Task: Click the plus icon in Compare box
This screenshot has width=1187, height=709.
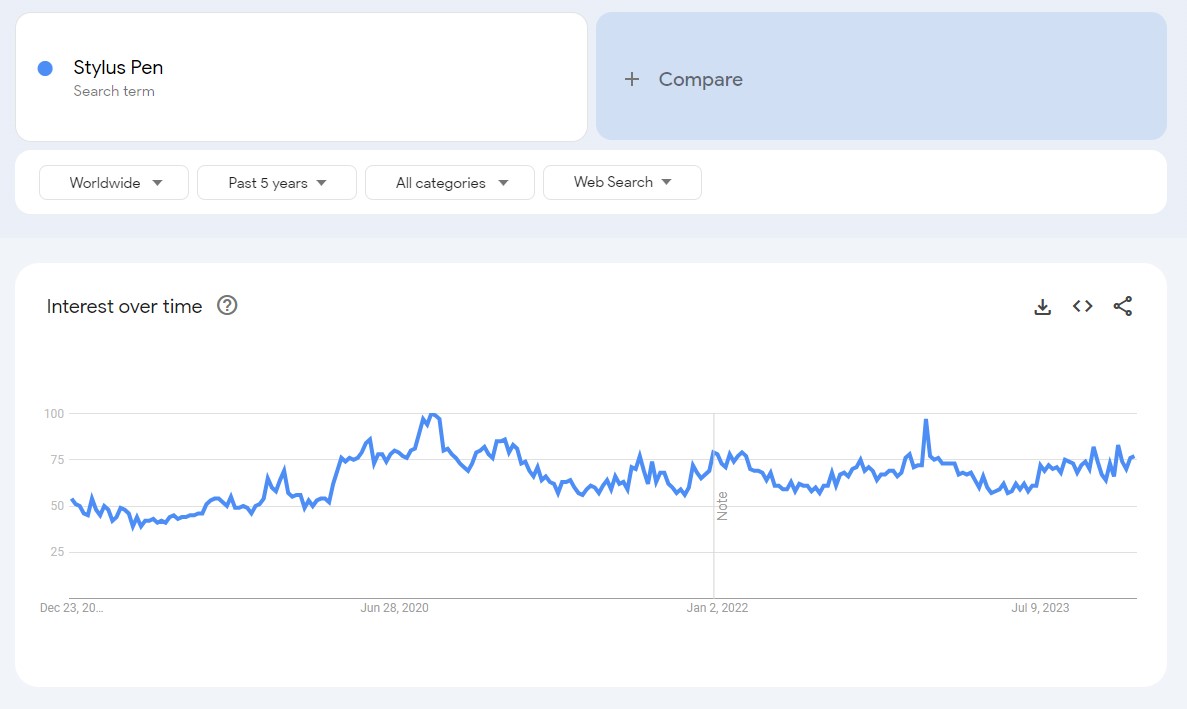Action: click(631, 79)
